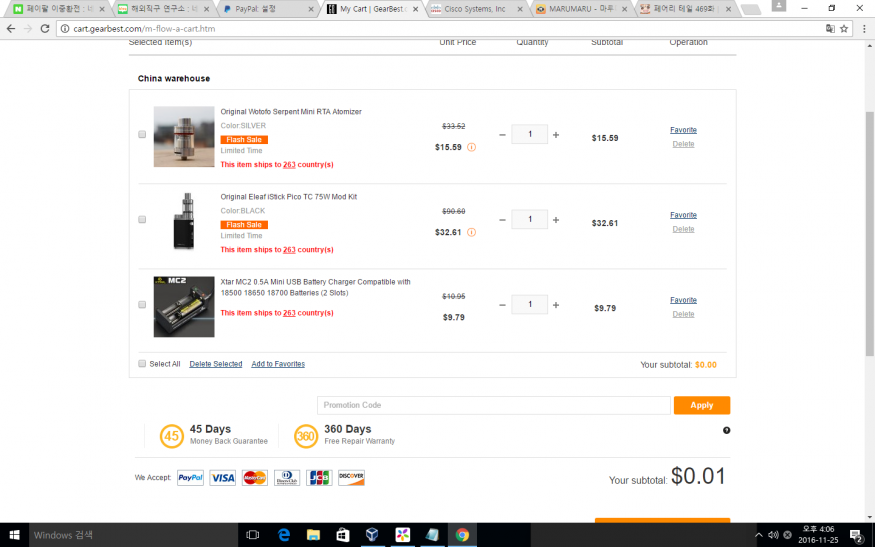The width and height of the screenshot is (875, 547).
Task: Open Windows Store from taskbar
Action: click(343, 535)
